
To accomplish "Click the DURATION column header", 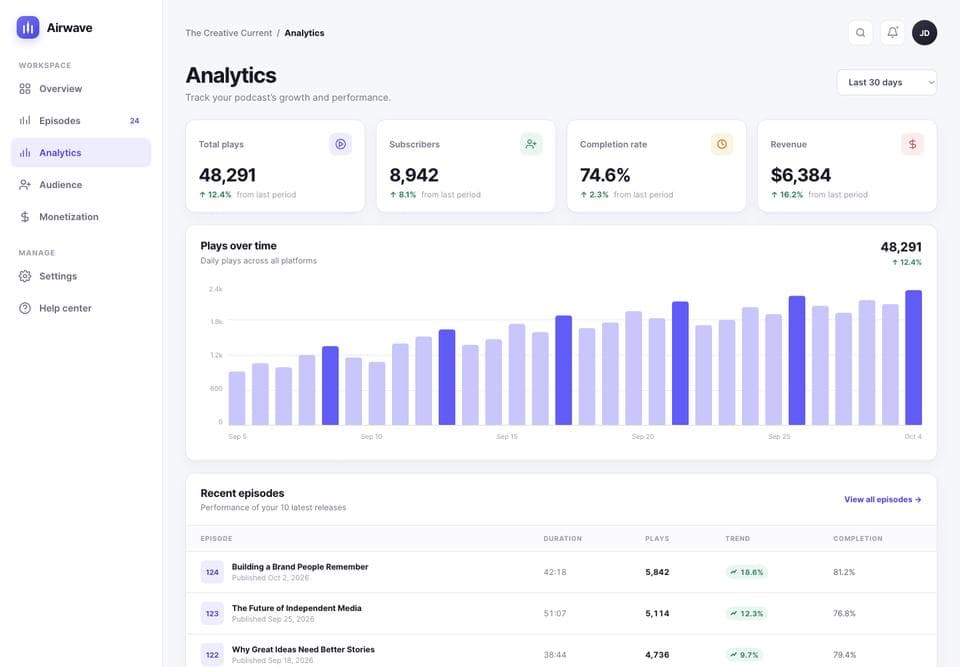I will (563, 538).
